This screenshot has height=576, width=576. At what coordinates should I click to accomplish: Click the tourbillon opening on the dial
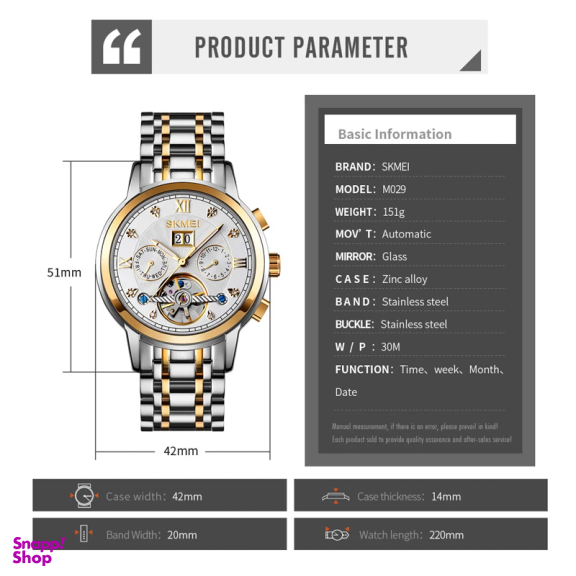tap(180, 299)
